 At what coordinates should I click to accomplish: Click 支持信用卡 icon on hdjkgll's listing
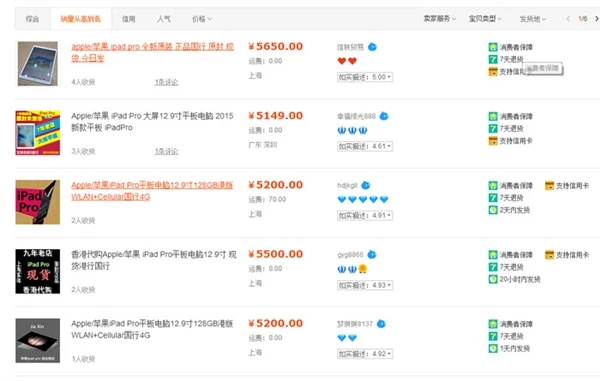point(549,186)
